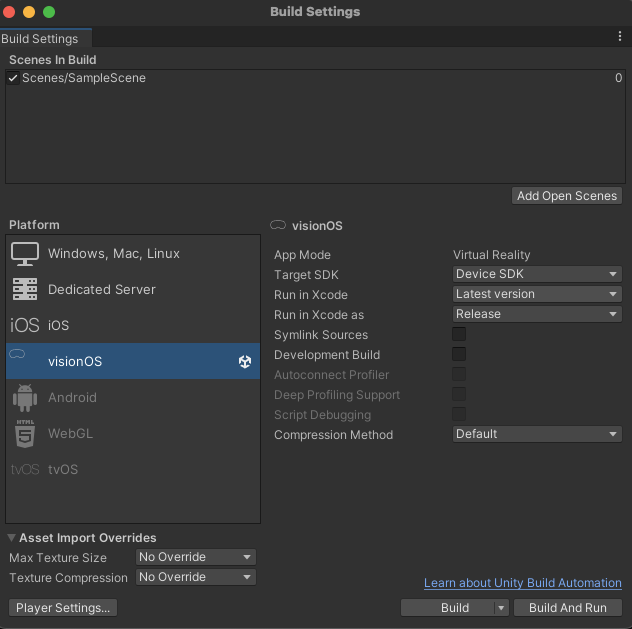The width and height of the screenshot is (632, 629).
Task: Toggle the Script Debugging checkbox
Action: (x=459, y=414)
